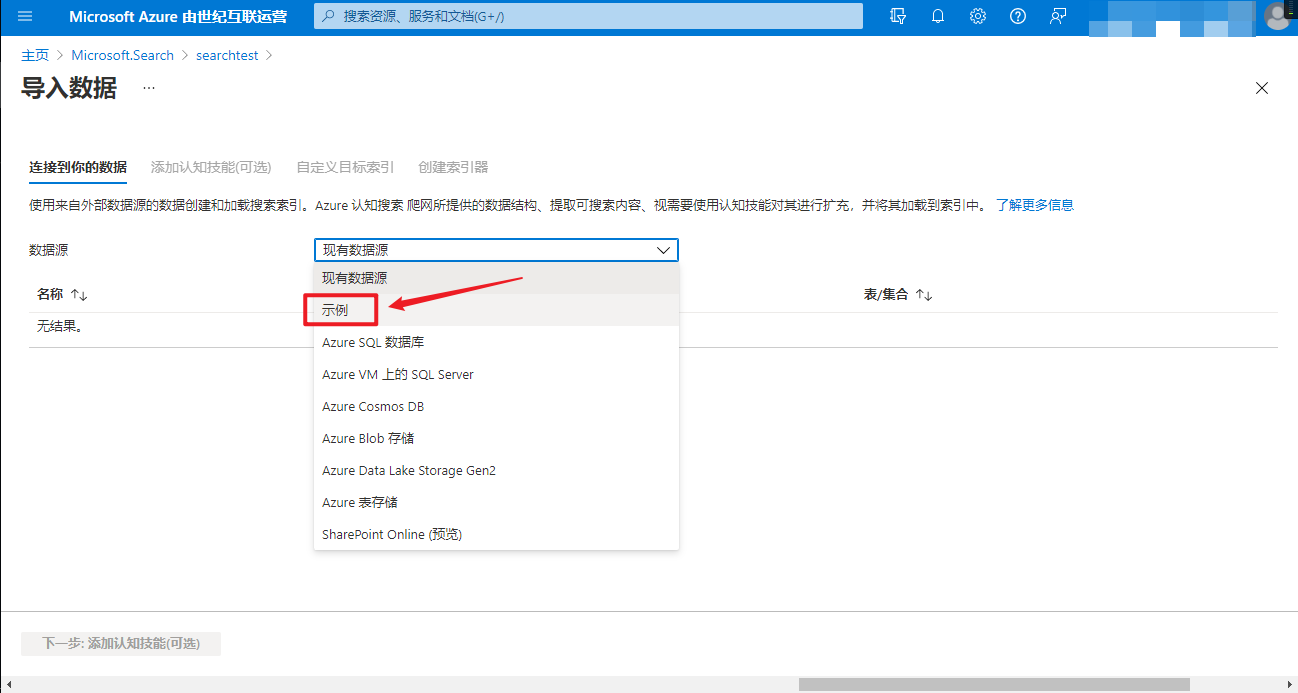Select 连接到你的数据 tab
Viewport: 1298px width, 693px height.
coord(78,167)
